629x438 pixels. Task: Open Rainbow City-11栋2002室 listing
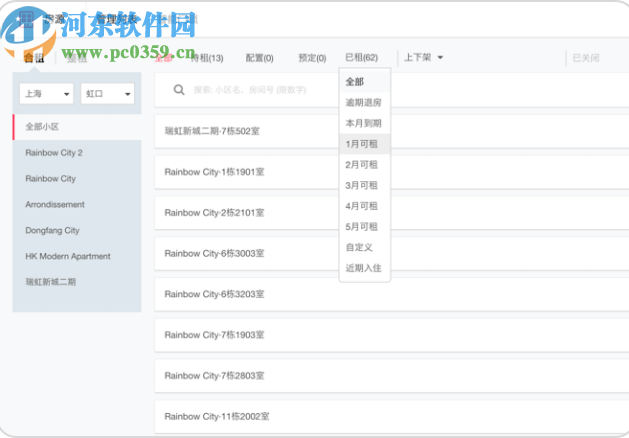pyautogui.click(x=392, y=416)
